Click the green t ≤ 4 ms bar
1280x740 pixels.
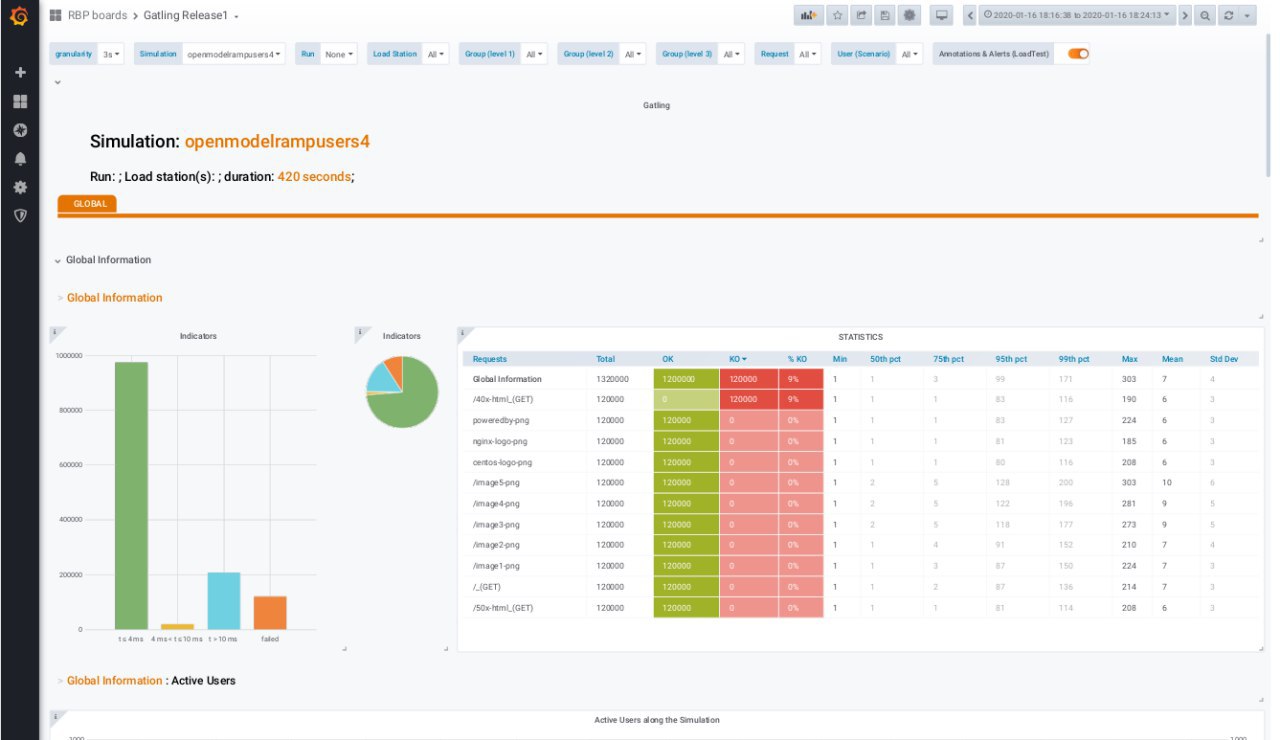tap(131, 495)
